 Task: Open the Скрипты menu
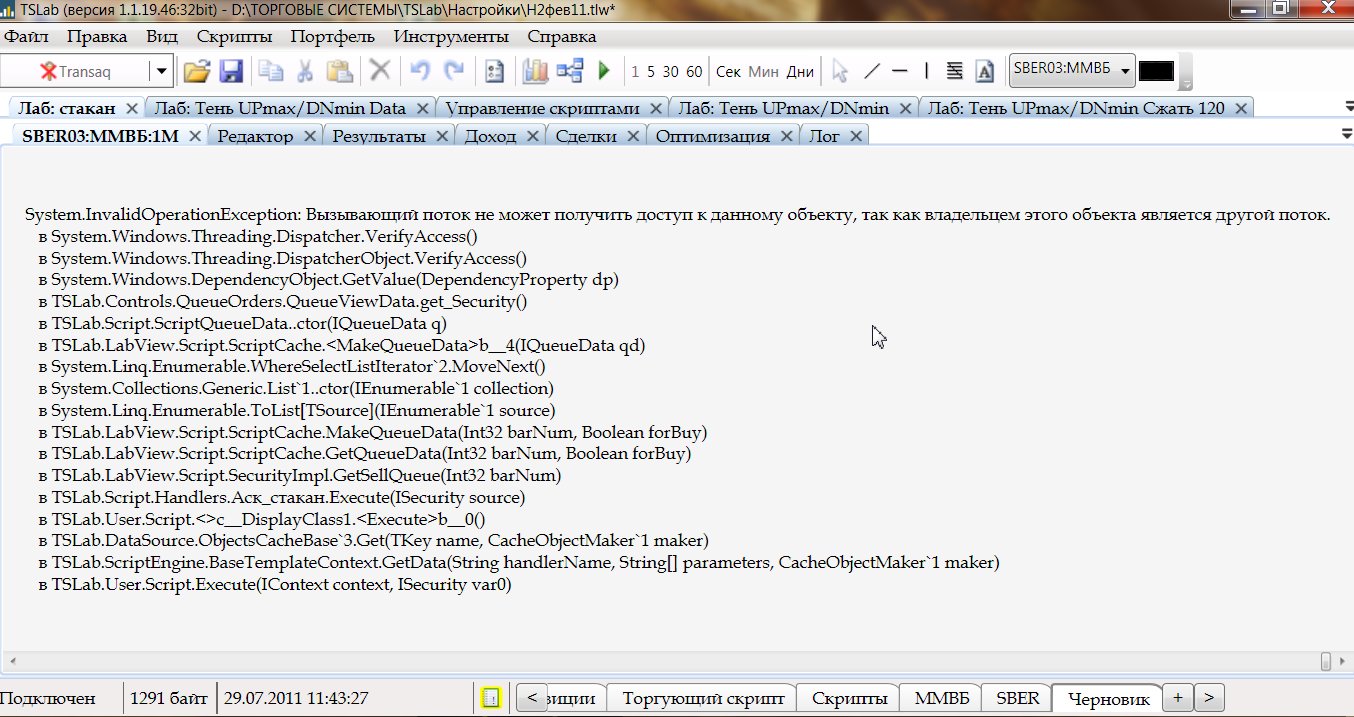(234, 37)
